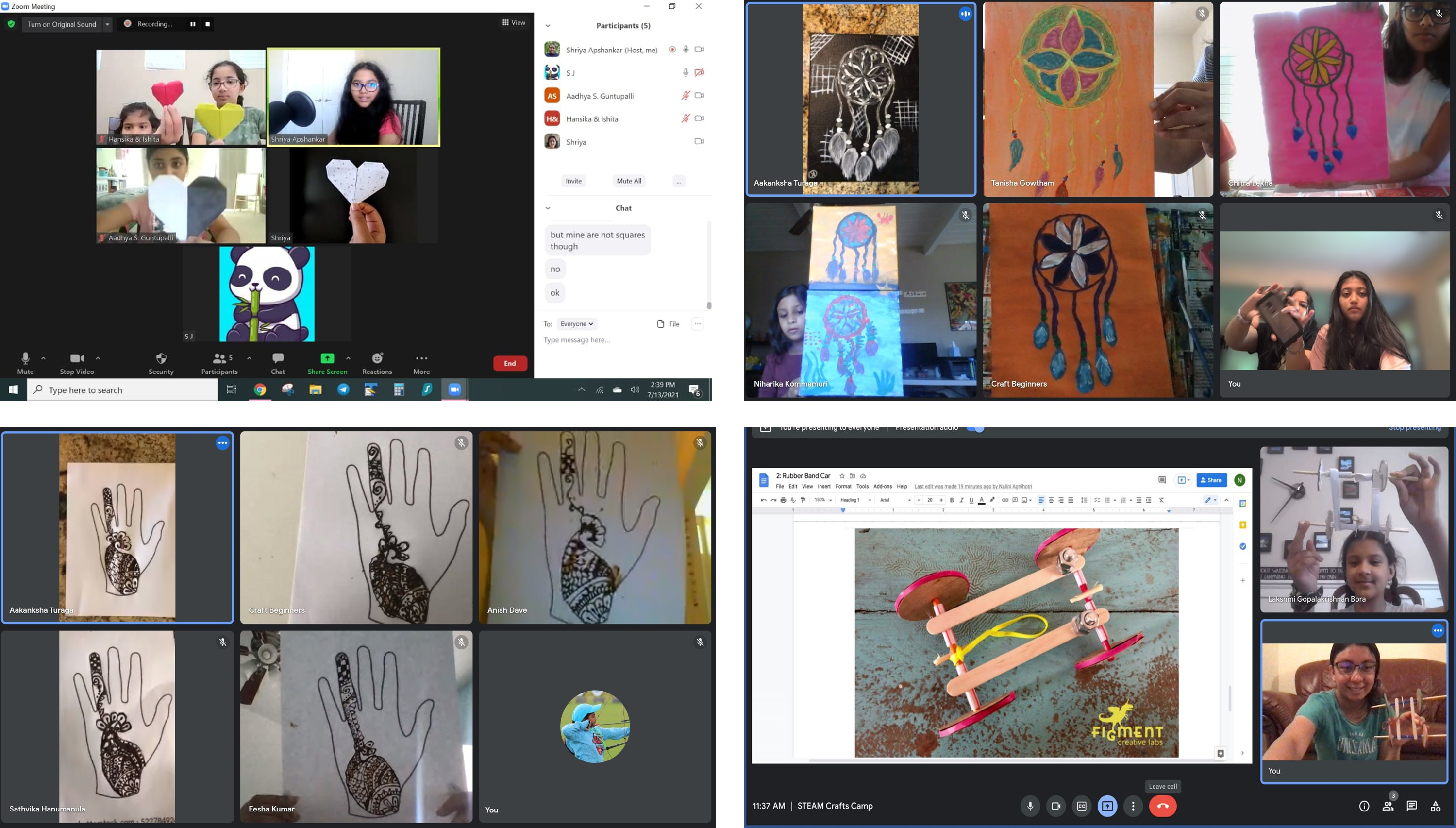Open Everyone recipient dropdown in chat
This screenshot has width=1456, height=828.
pos(576,323)
